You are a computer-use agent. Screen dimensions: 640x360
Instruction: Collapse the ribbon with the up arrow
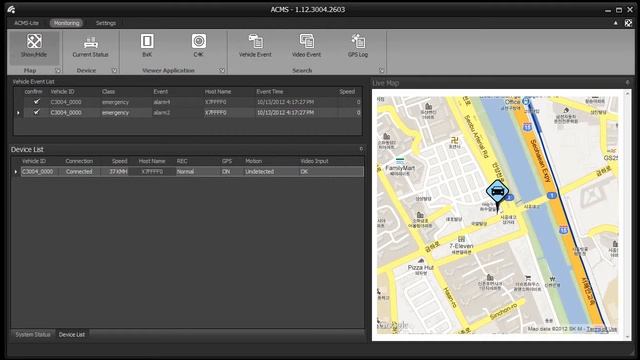pyautogui.click(x=616, y=23)
